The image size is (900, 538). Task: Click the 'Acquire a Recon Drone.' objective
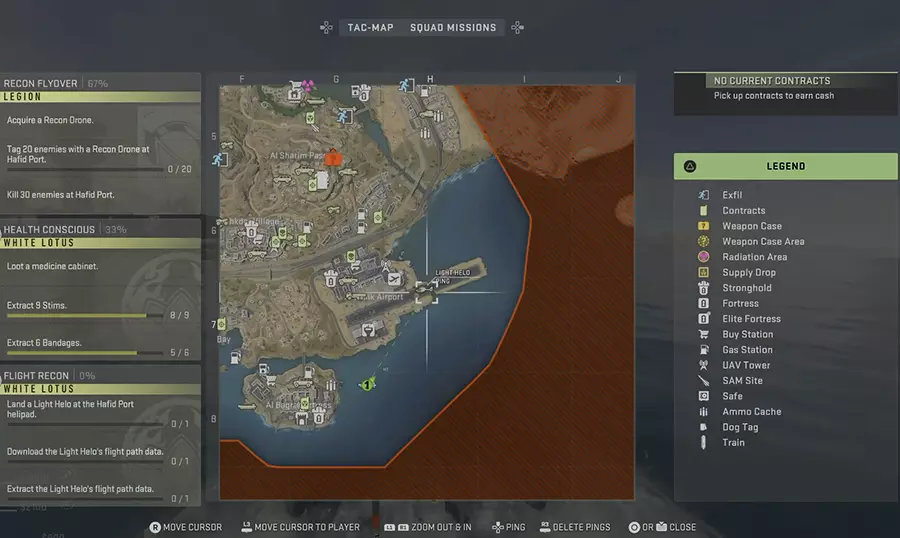(50, 121)
